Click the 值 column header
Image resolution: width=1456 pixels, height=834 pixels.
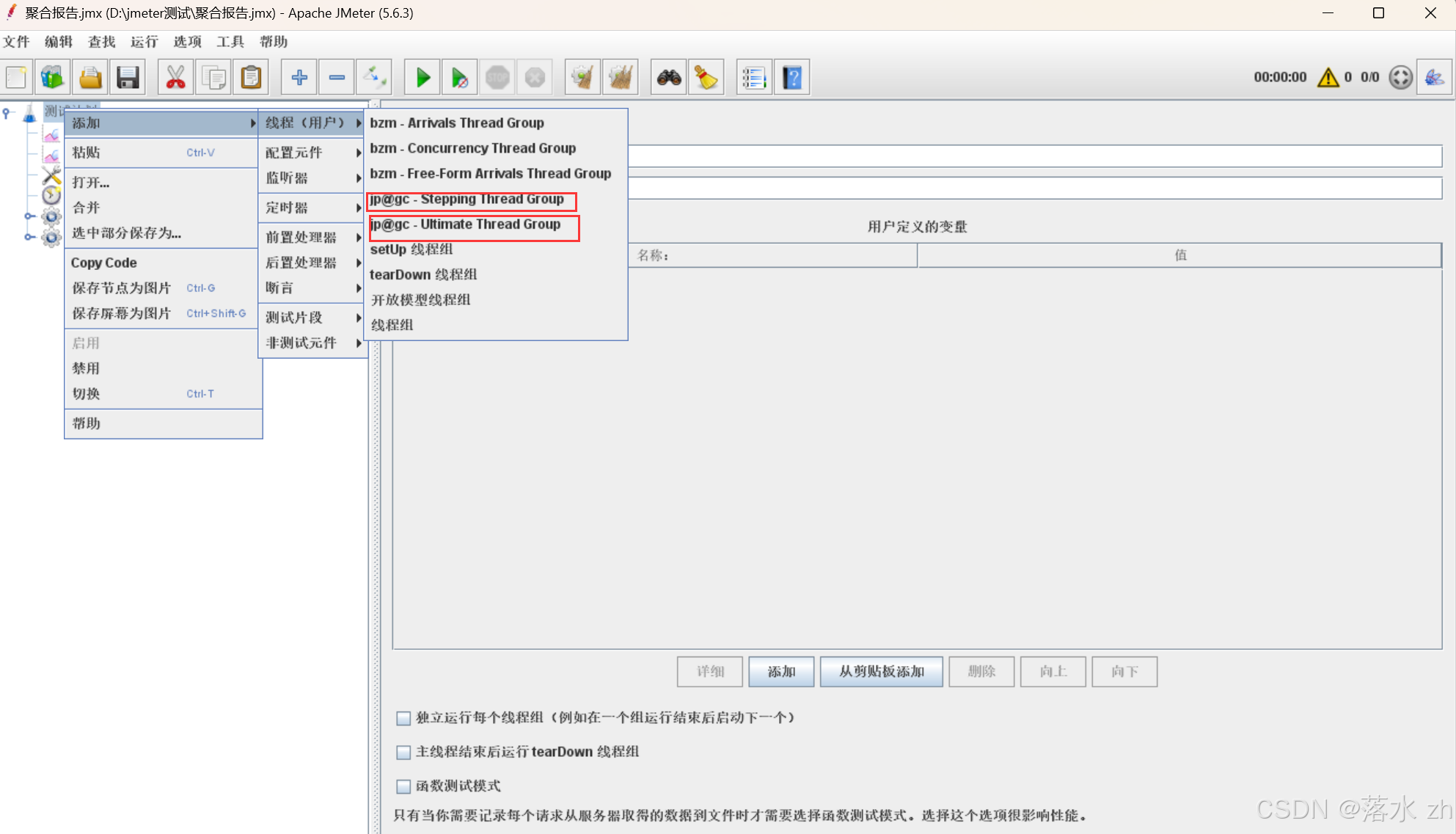(x=1179, y=255)
